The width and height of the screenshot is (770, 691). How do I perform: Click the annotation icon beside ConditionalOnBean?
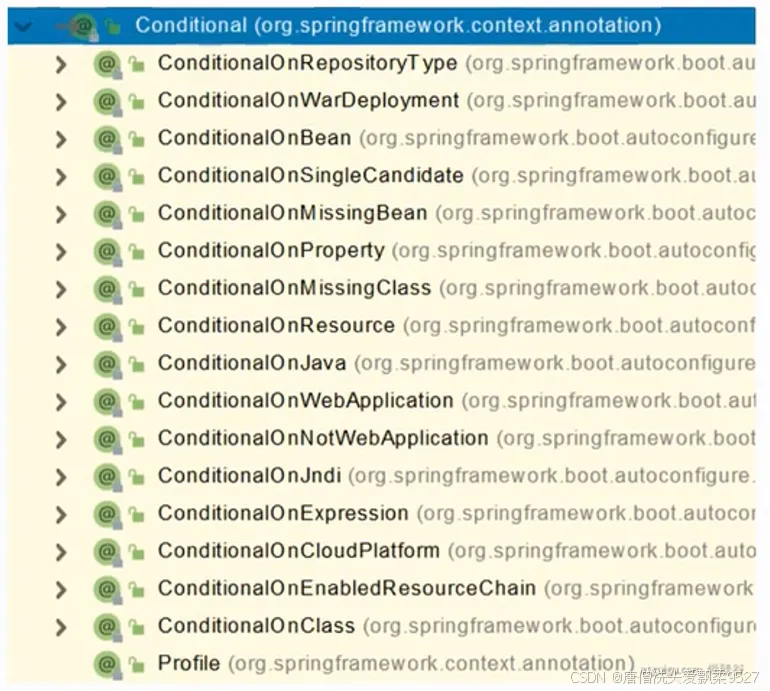[106, 138]
